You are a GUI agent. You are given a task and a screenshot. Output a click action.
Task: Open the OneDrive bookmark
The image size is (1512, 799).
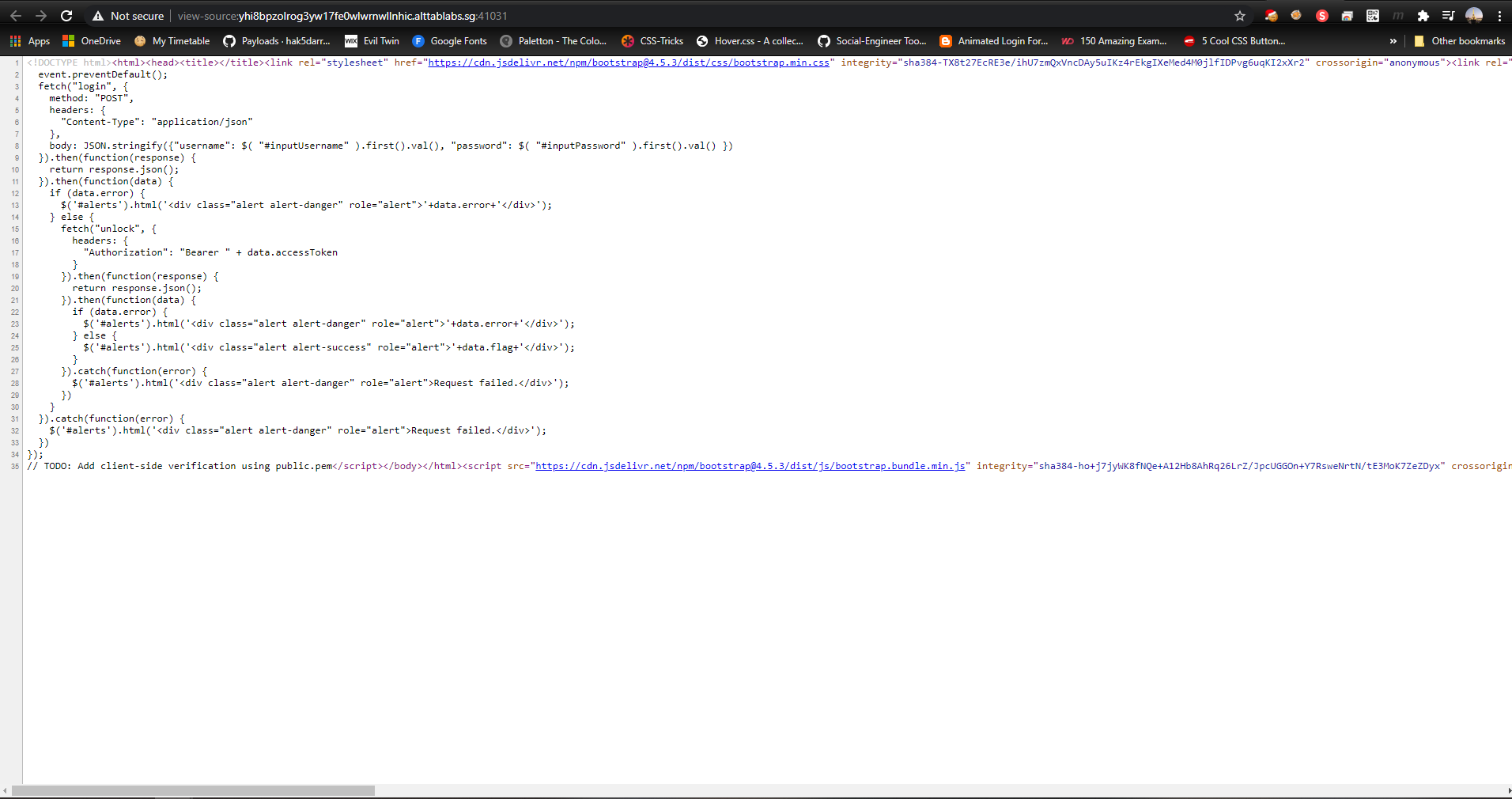click(x=92, y=41)
